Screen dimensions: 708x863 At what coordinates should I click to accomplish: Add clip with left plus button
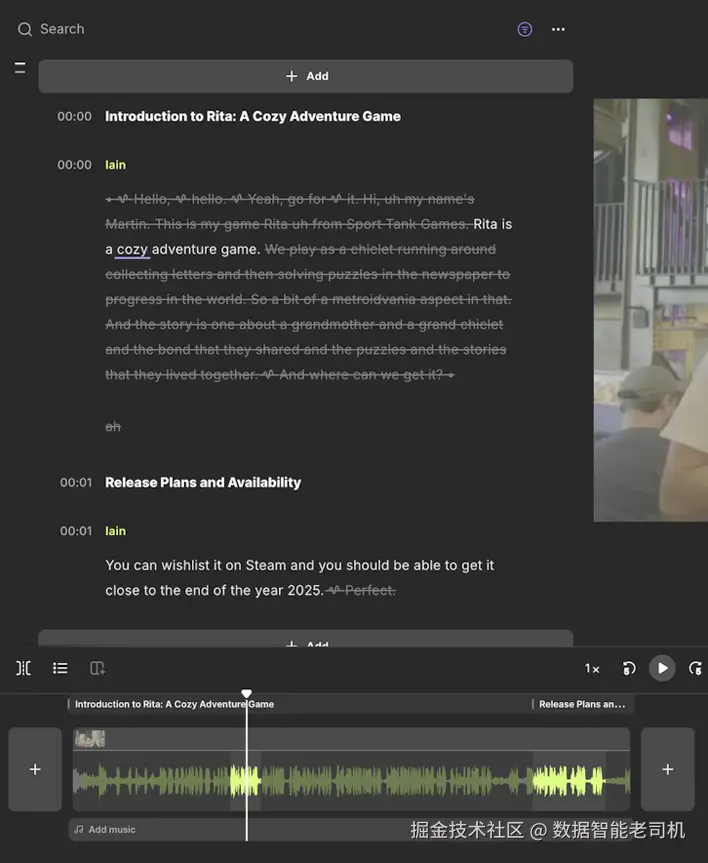35,769
